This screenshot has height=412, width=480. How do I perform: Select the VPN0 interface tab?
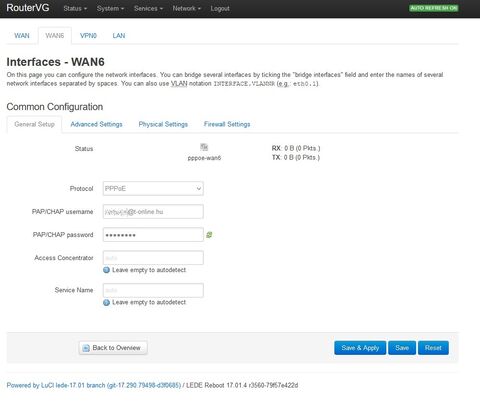88,36
